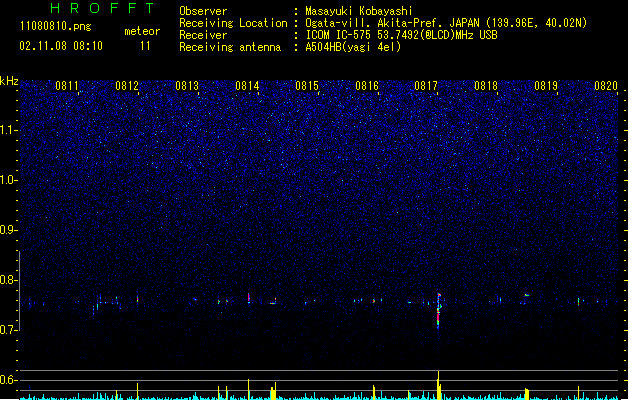Click the kHz axis unit label

9,81
